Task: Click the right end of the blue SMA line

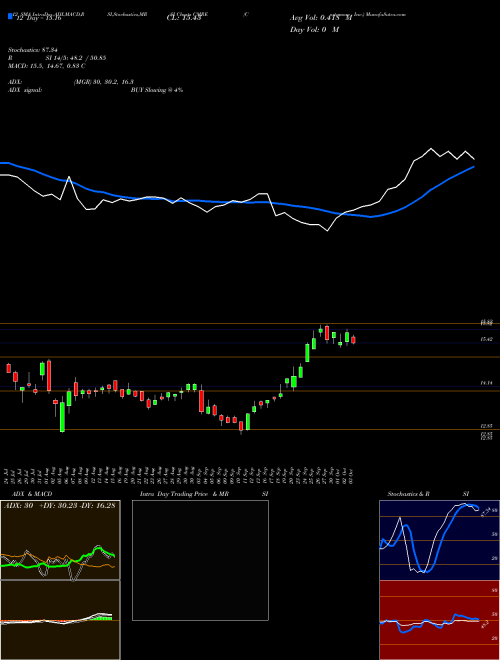Action: pyautogui.click(x=473, y=167)
